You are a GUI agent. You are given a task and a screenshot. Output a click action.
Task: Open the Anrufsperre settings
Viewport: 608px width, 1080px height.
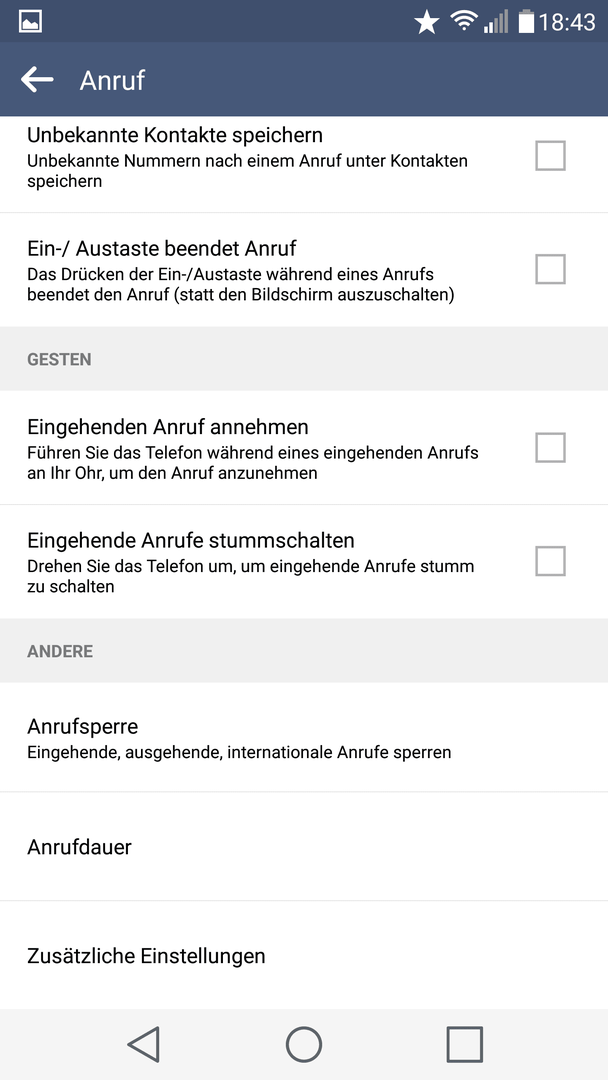click(304, 738)
